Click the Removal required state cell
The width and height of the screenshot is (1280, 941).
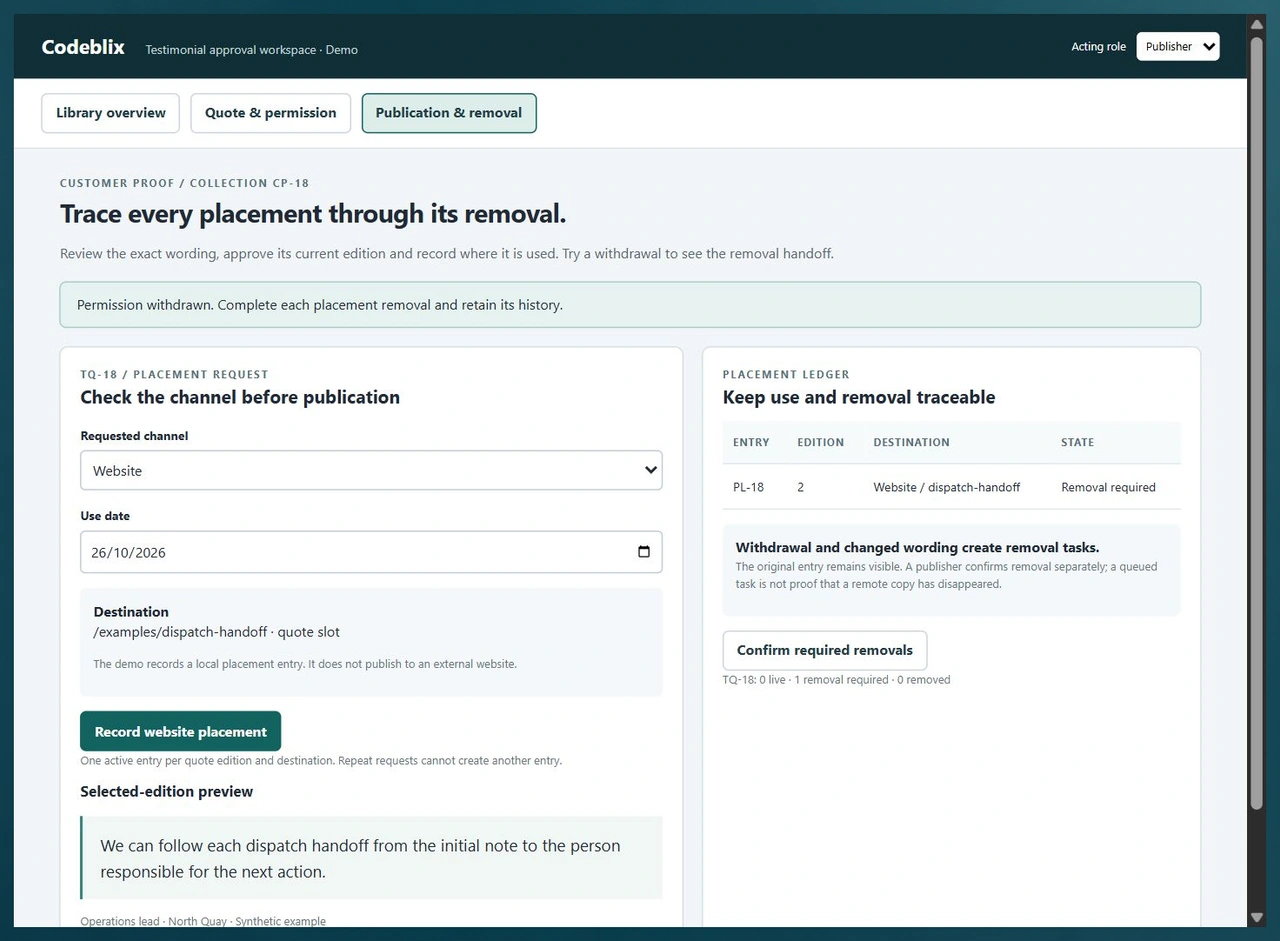pos(1108,487)
